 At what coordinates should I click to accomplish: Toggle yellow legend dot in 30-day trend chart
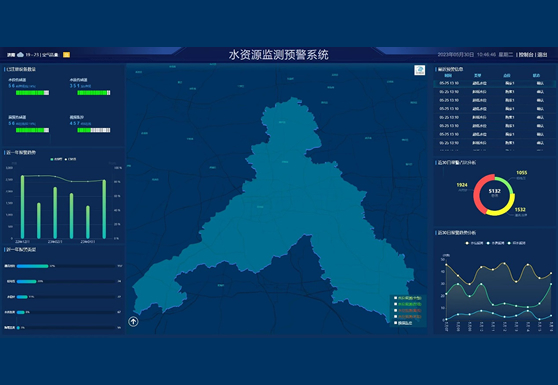pyautogui.click(x=467, y=243)
